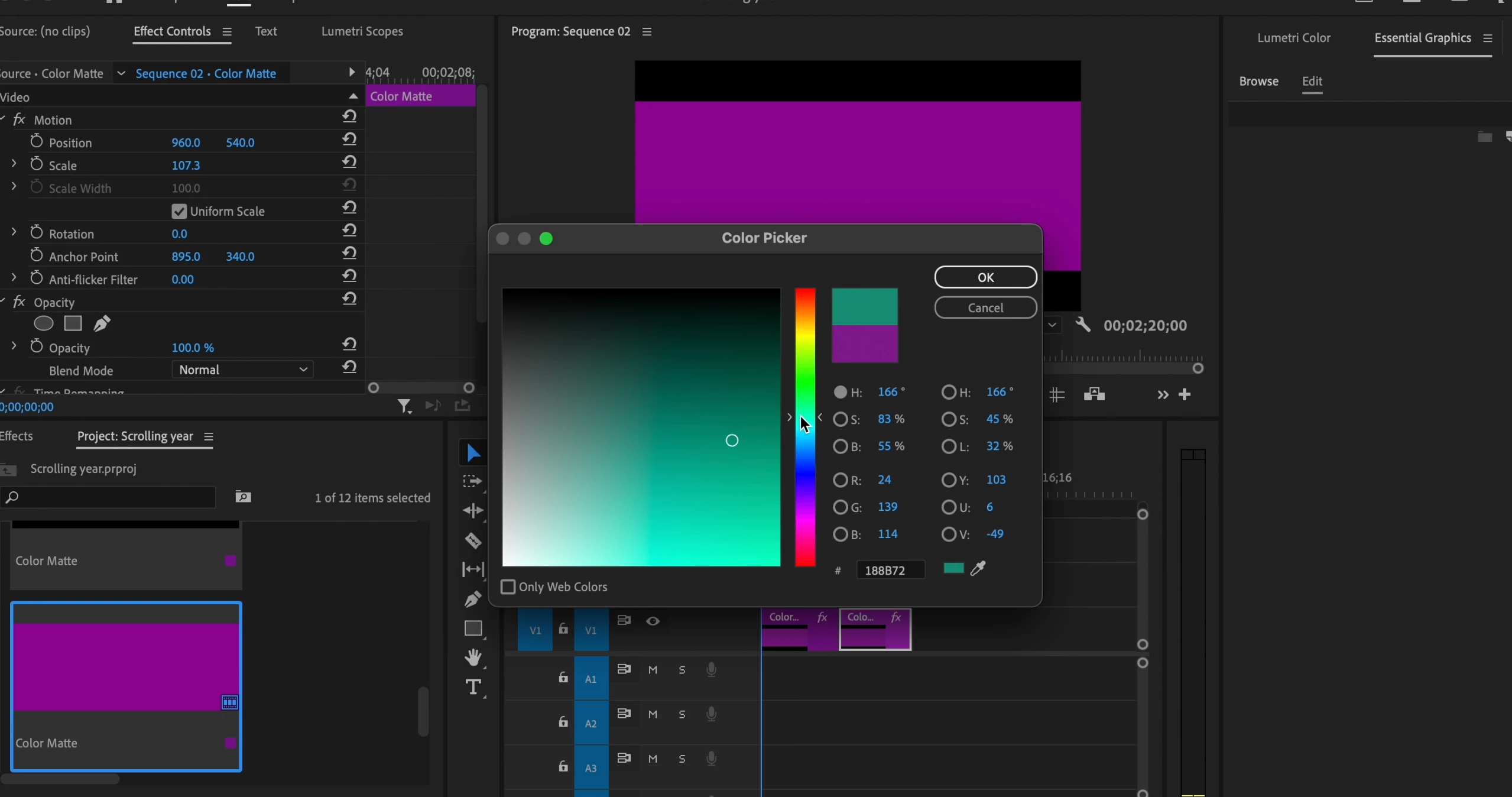Open the Blend Mode dropdown

tap(242, 370)
